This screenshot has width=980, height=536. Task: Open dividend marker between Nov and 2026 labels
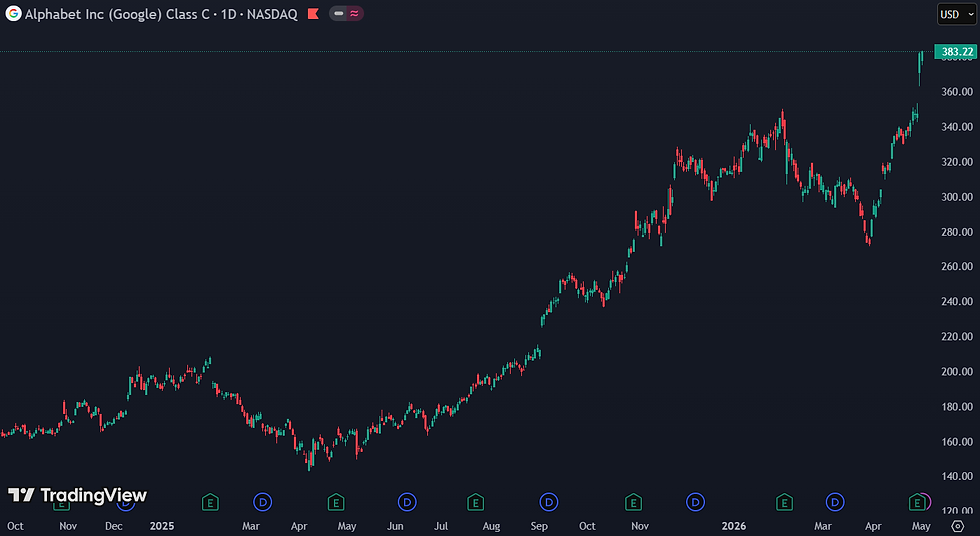(695, 502)
